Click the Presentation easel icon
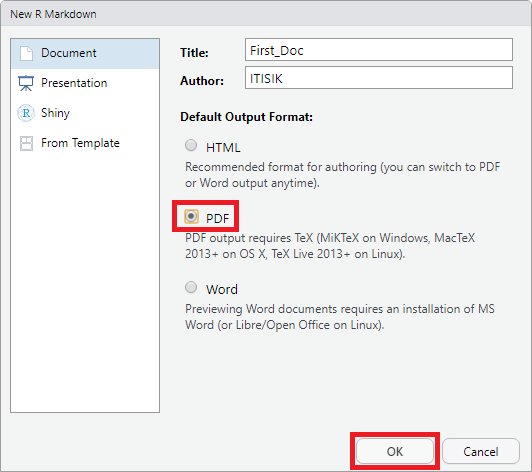 (26, 83)
